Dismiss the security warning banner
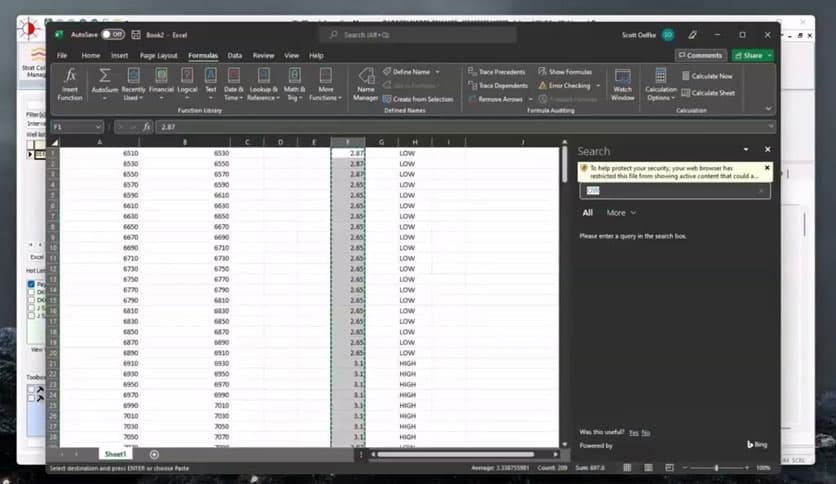This screenshot has width=836, height=484. click(767, 168)
